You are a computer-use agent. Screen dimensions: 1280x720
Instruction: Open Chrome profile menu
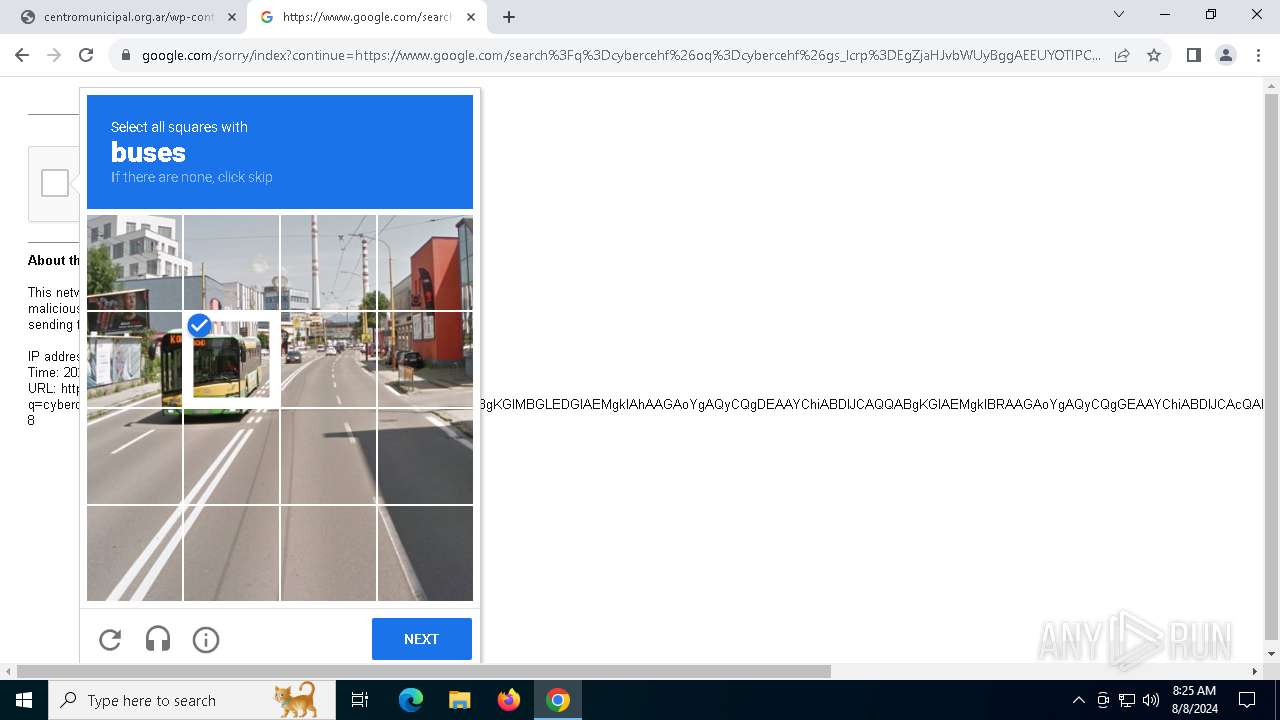coord(1225,55)
